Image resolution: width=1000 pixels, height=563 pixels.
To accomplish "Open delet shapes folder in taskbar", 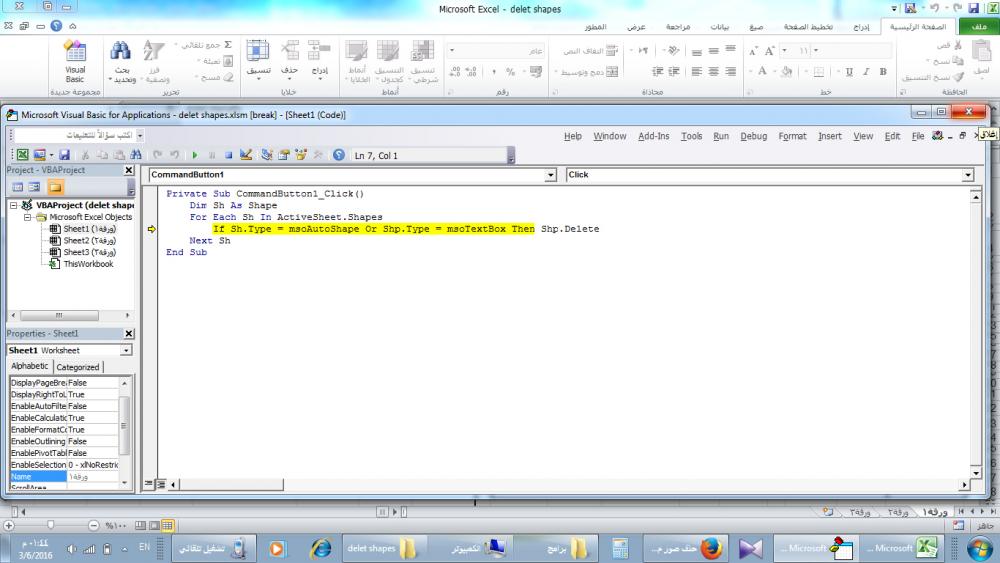I will point(383,548).
